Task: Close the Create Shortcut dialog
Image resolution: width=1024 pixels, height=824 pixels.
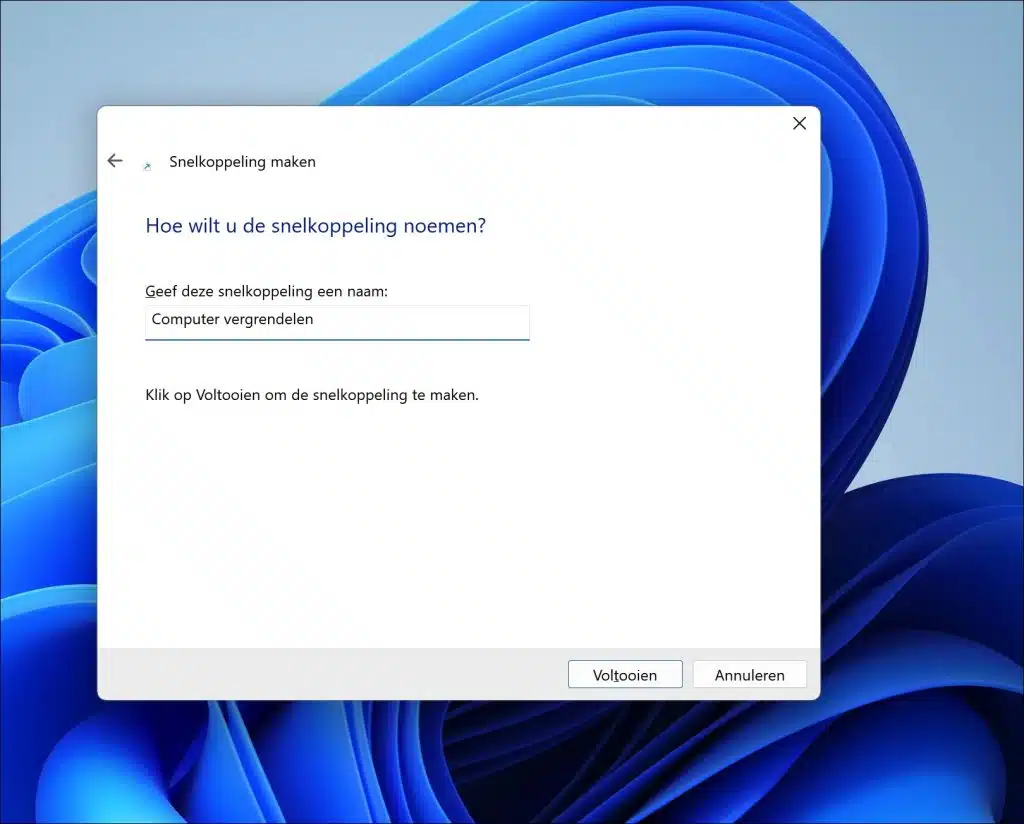Action: tap(799, 123)
